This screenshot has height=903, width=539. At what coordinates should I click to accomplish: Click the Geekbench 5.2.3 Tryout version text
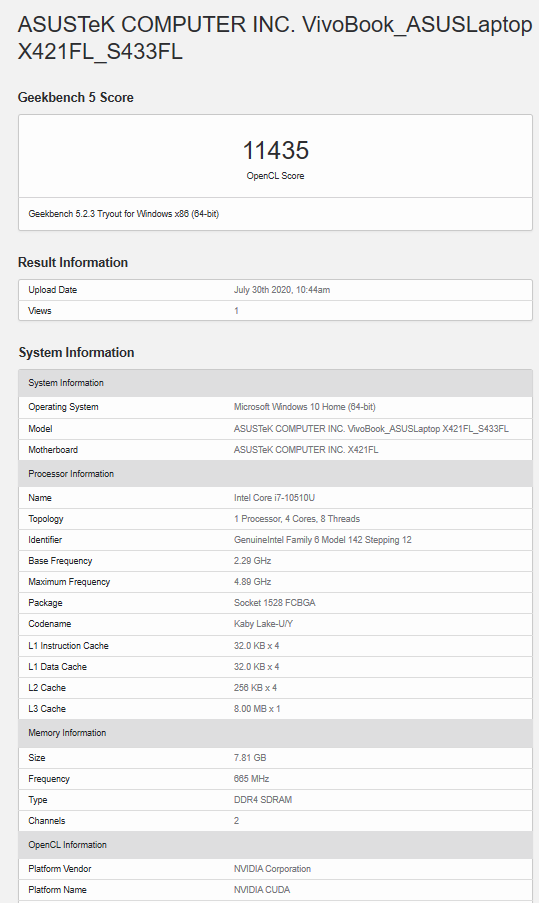point(124,214)
